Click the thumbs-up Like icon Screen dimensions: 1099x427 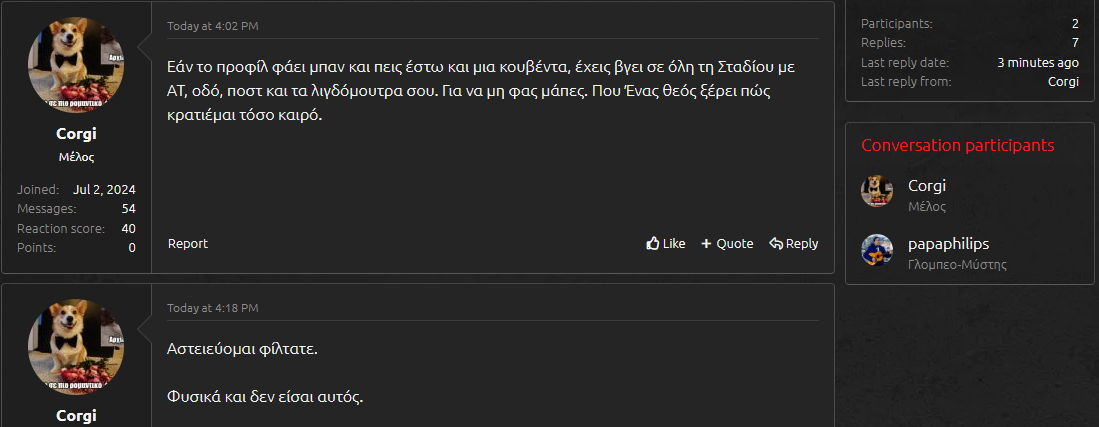click(x=653, y=243)
